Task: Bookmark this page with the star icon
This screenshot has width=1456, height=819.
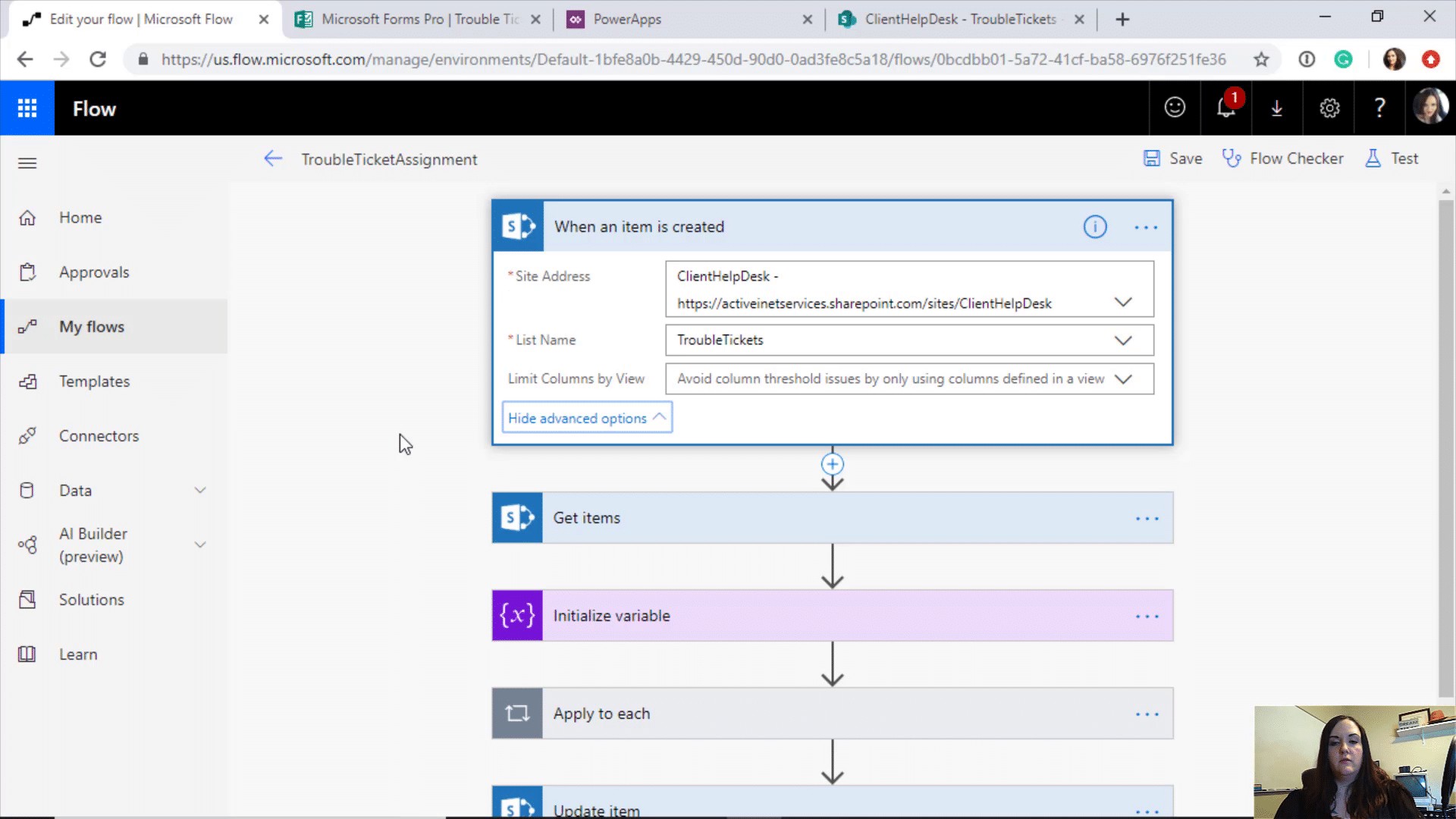Action: pos(1261,59)
